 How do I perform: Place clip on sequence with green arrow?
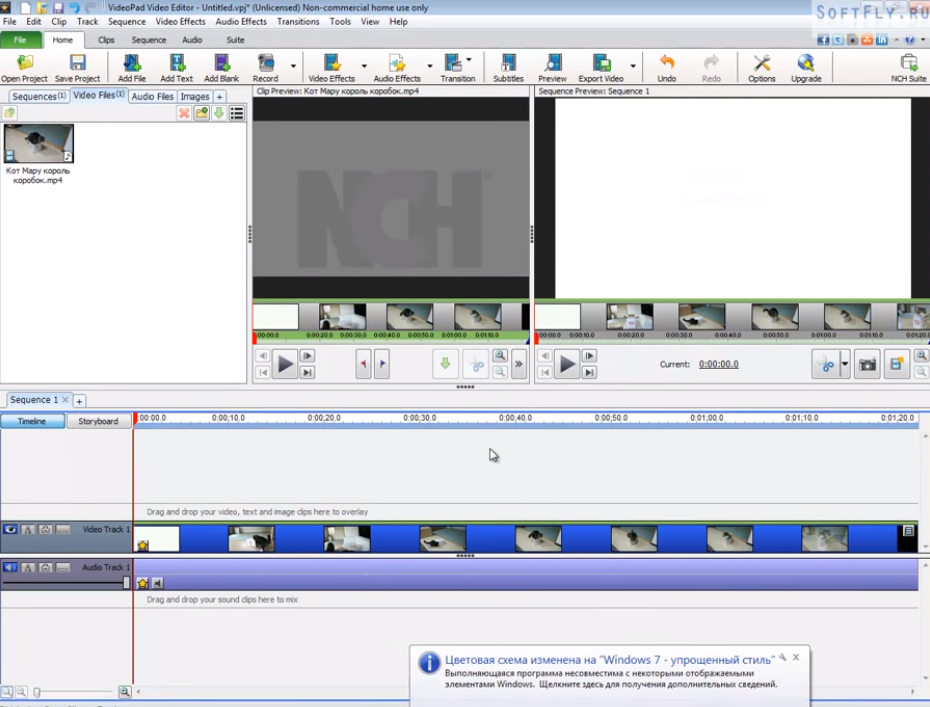[x=445, y=364]
